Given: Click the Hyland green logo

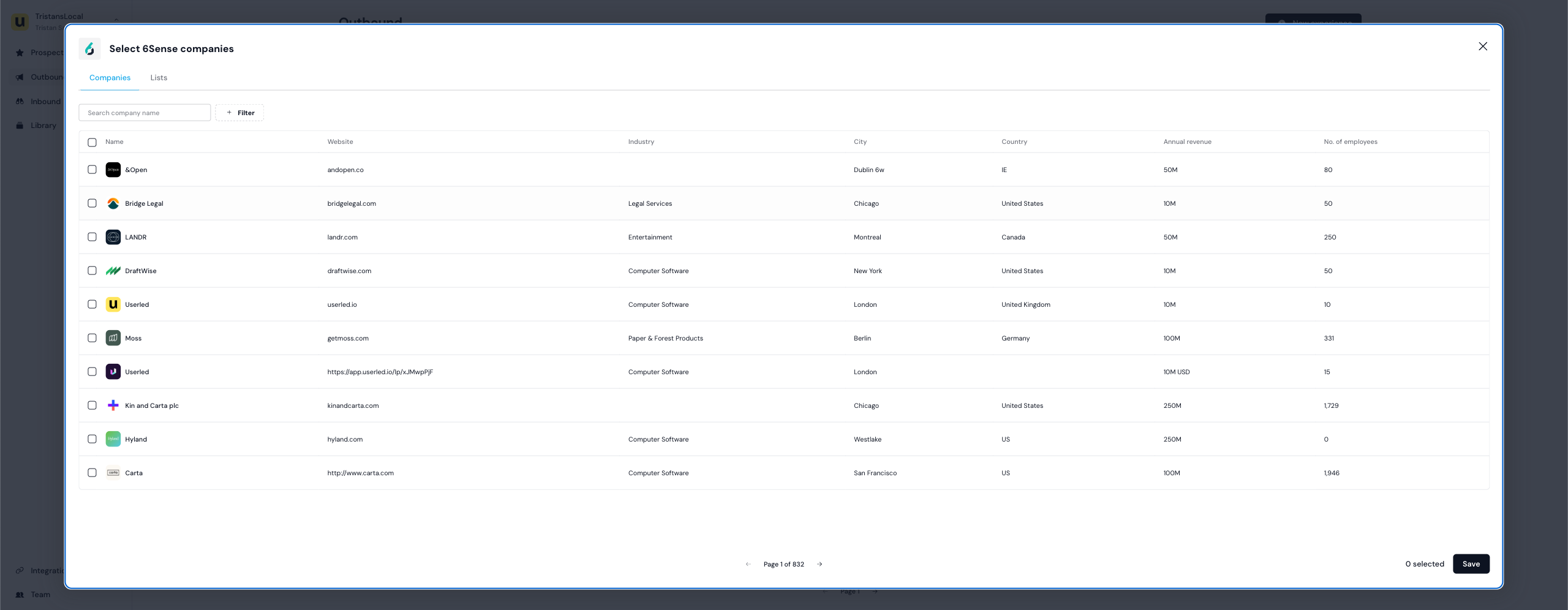Looking at the screenshot, I should click(x=113, y=439).
